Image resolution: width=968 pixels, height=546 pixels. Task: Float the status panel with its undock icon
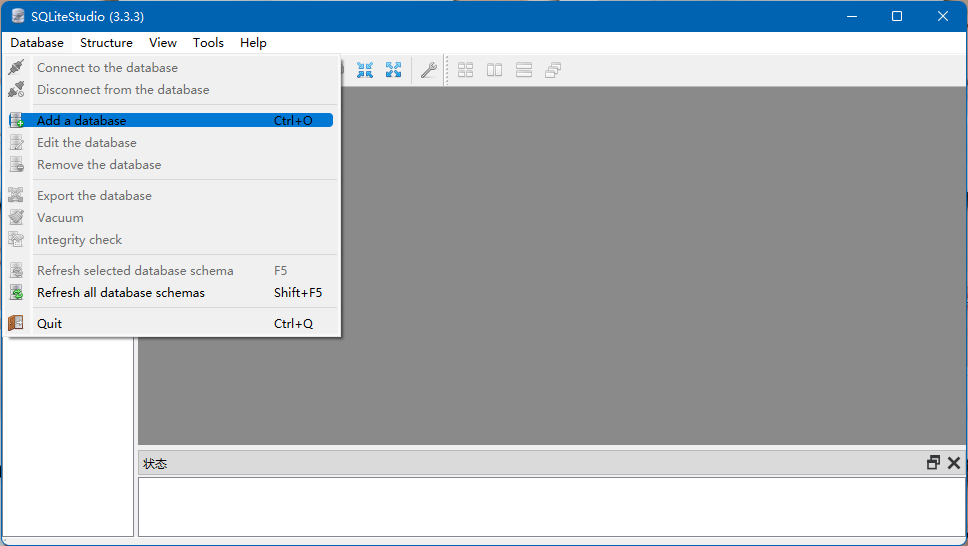933,463
